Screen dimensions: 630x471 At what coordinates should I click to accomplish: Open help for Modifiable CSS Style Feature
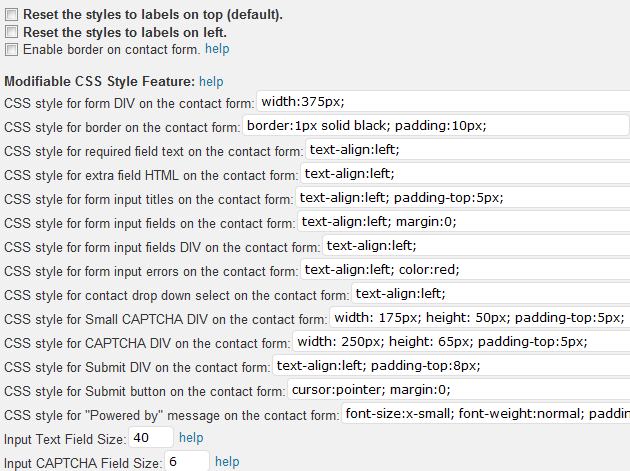point(211,82)
